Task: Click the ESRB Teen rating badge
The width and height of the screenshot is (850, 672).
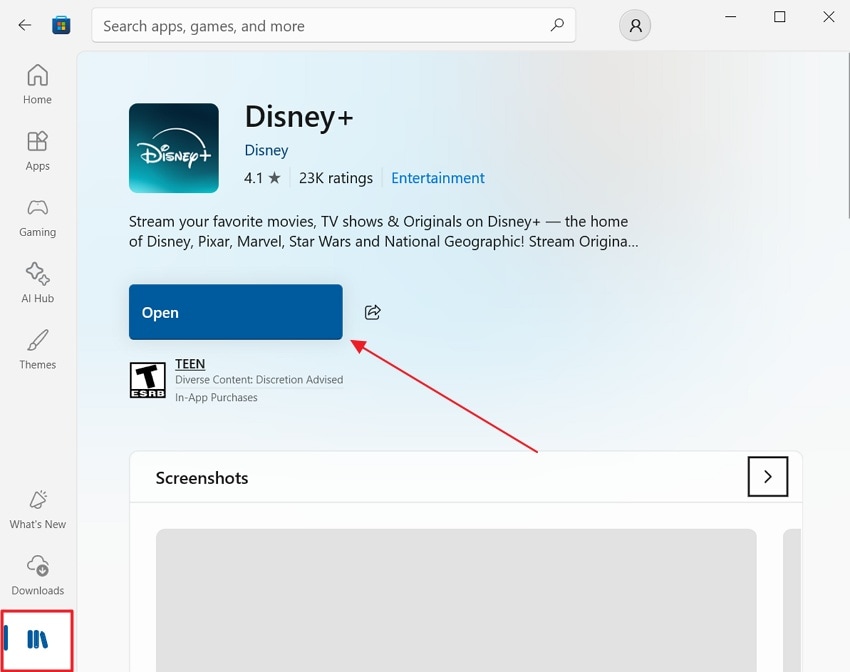Action: pyautogui.click(x=147, y=380)
